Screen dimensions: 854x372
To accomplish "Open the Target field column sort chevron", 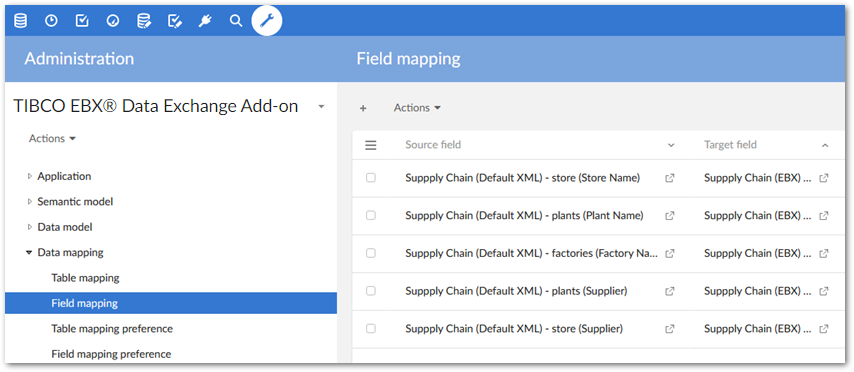I will pos(825,145).
